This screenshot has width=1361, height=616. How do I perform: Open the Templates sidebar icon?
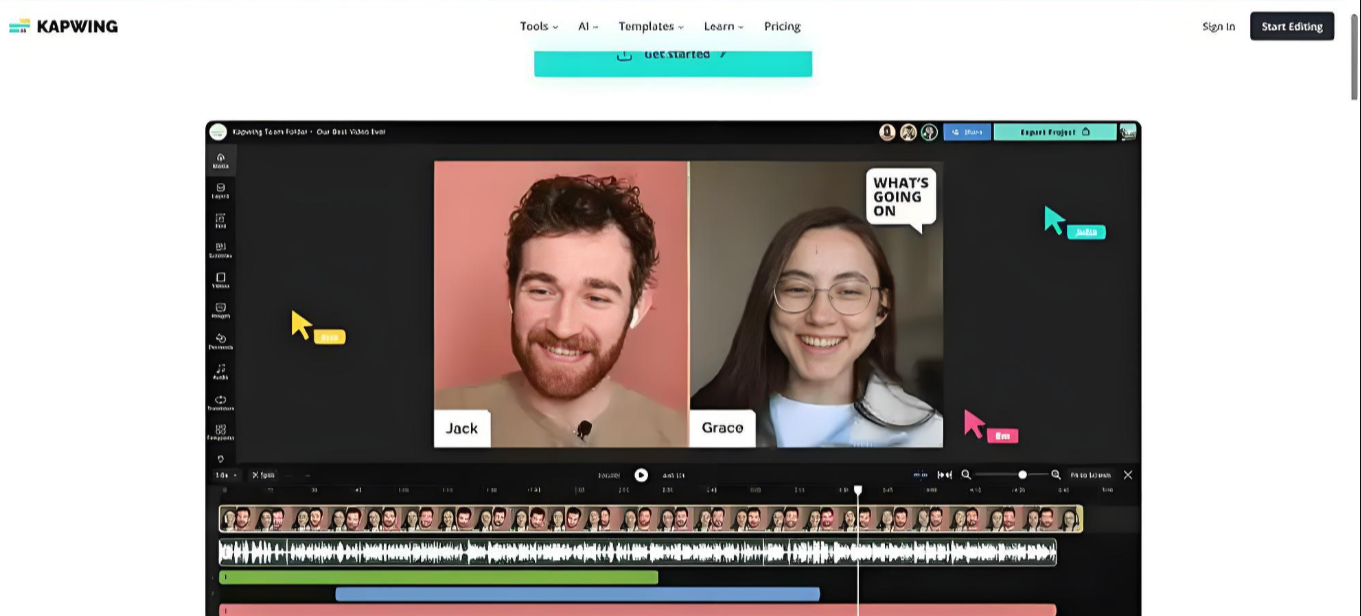pyautogui.click(x=220, y=432)
